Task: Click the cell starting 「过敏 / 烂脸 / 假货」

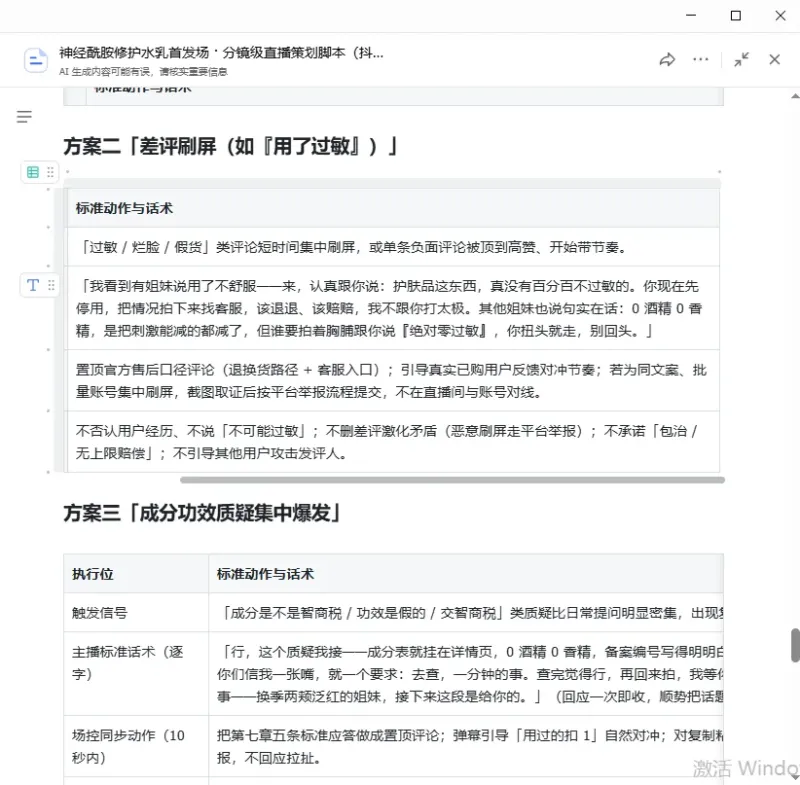Action: pos(393,247)
